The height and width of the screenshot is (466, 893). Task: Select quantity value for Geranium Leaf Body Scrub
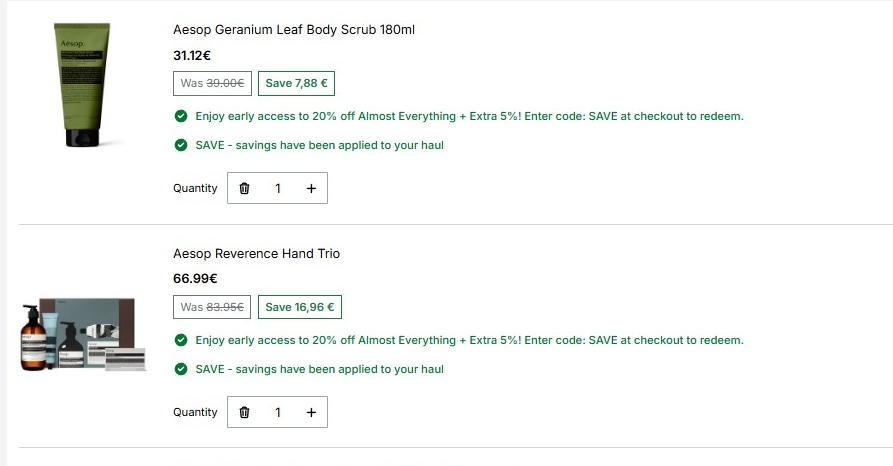point(278,188)
